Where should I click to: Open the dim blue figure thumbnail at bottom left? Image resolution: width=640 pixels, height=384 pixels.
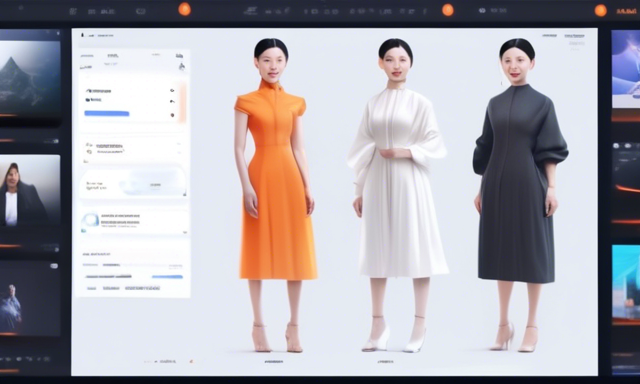click(30, 298)
